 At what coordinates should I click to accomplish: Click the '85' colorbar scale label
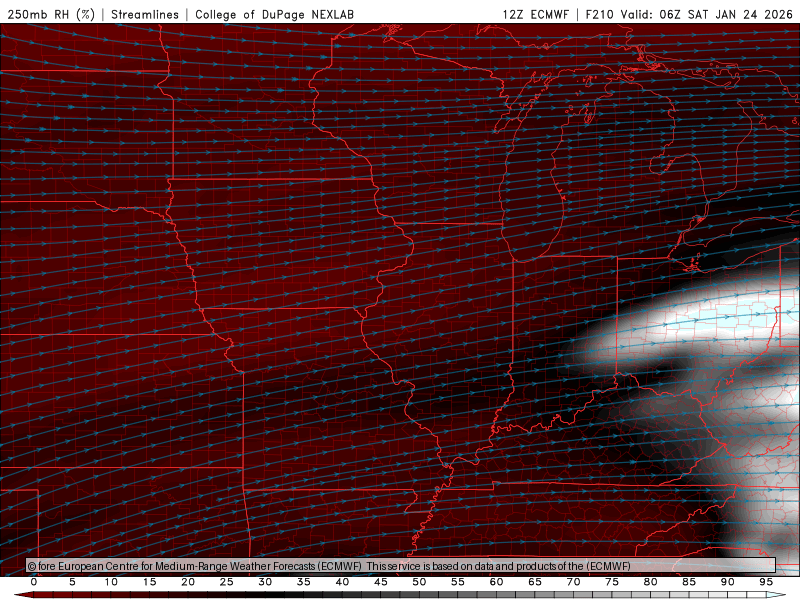(x=689, y=582)
